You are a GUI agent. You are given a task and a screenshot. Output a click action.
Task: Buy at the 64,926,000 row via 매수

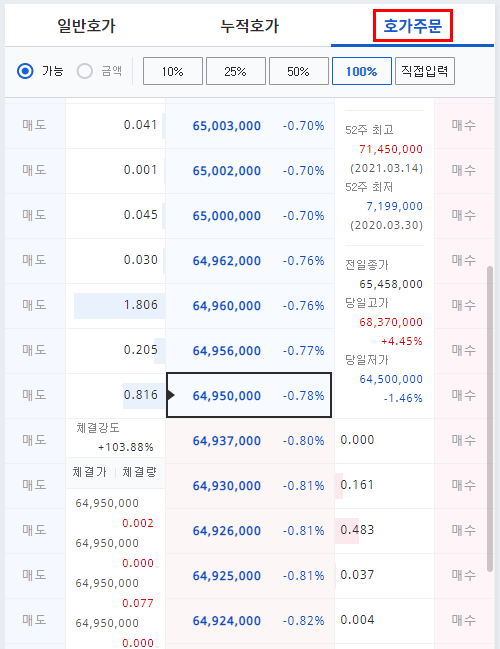coord(464,530)
